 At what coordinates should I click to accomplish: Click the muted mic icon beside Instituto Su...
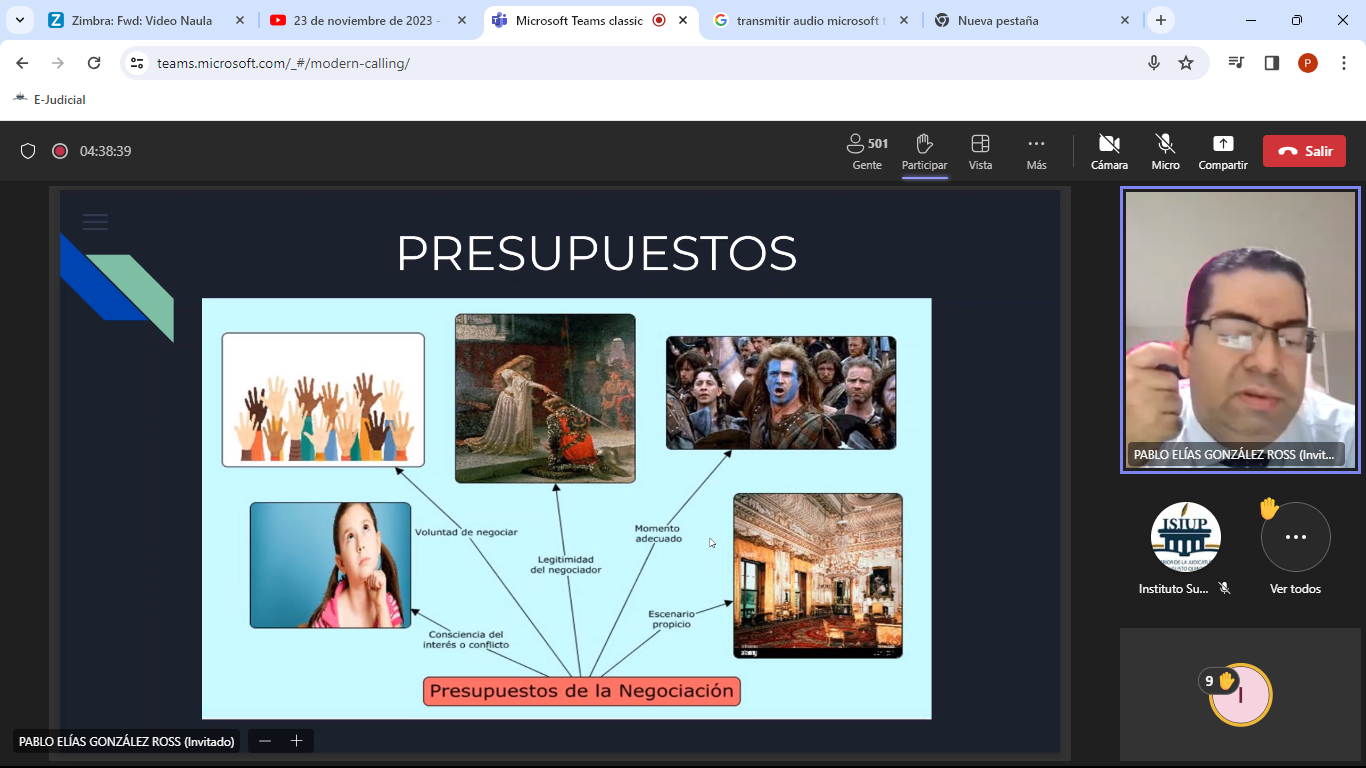(1225, 589)
